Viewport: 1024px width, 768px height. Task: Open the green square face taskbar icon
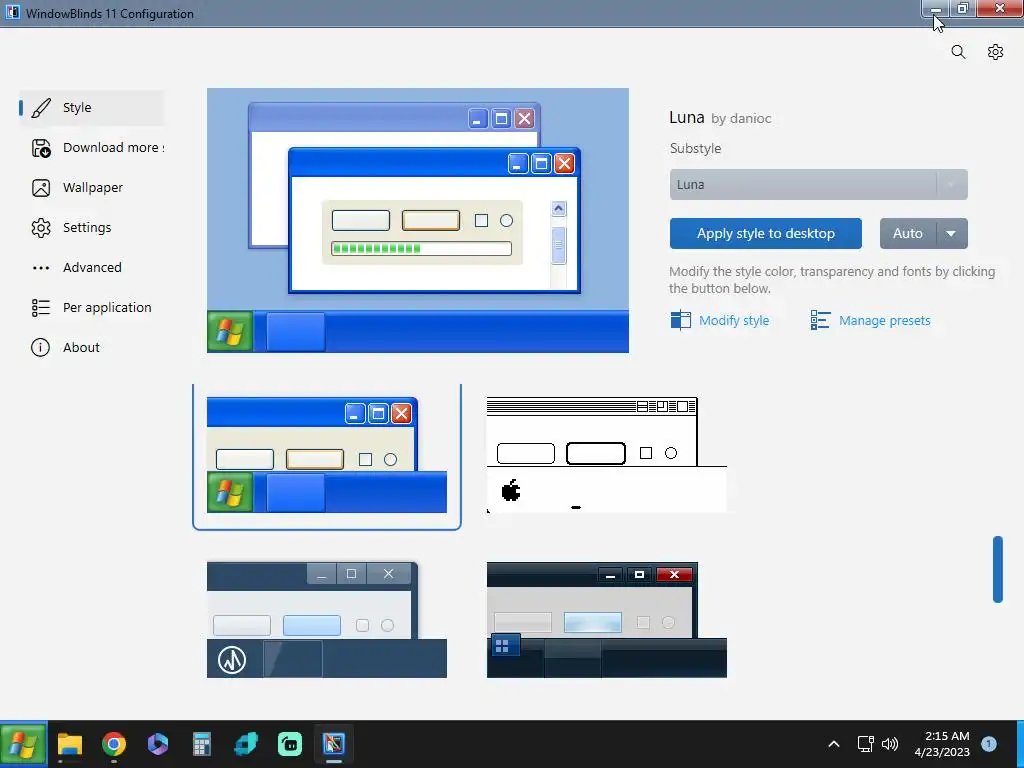[x=290, y=744]
